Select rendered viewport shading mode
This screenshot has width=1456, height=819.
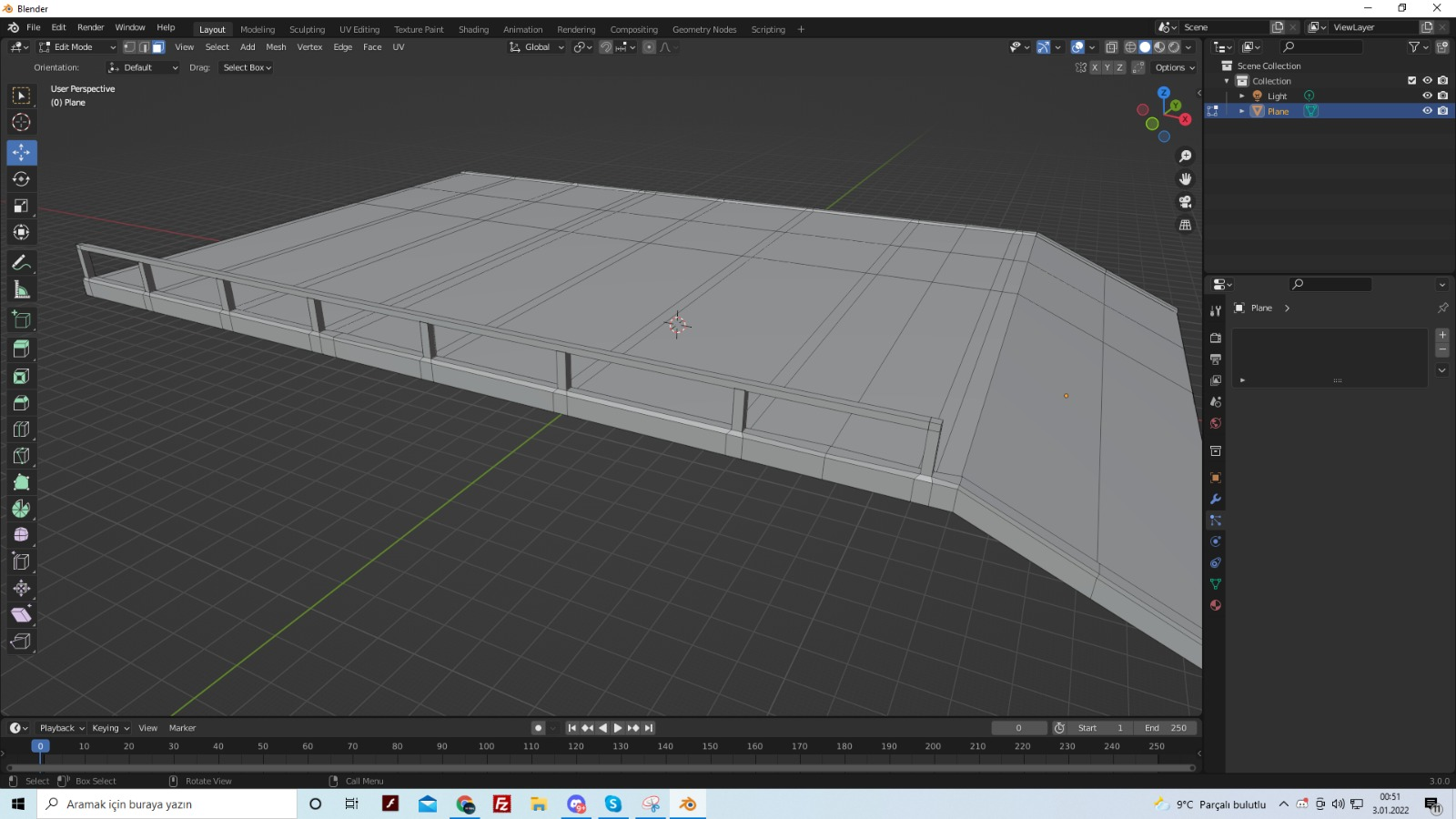[1174, 47]
